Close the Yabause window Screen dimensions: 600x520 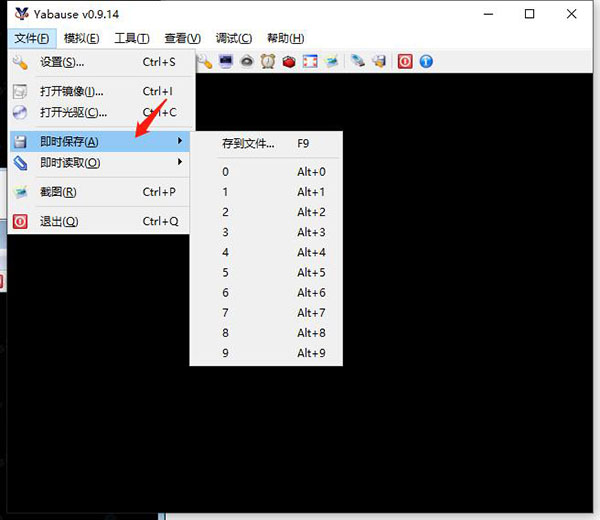coord(571,14)
